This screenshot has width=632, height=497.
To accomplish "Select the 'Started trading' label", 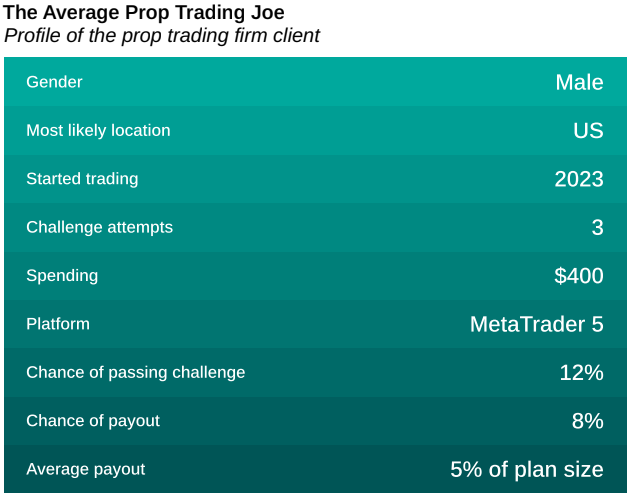I will coord(82,179).
